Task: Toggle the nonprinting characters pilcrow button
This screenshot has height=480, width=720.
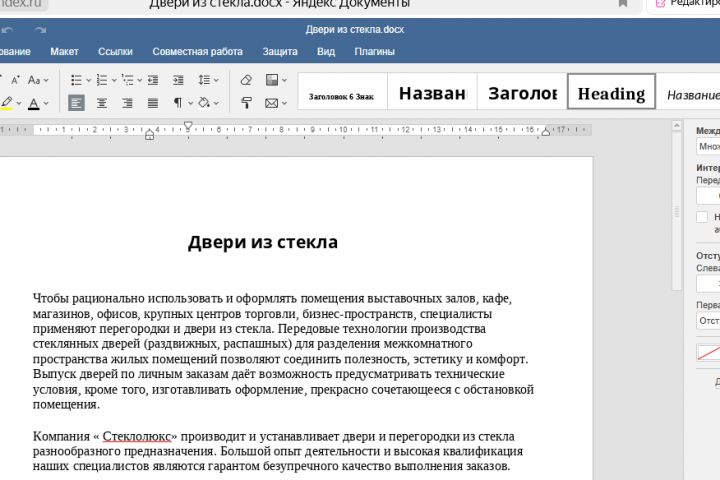Action: (177, 103)
